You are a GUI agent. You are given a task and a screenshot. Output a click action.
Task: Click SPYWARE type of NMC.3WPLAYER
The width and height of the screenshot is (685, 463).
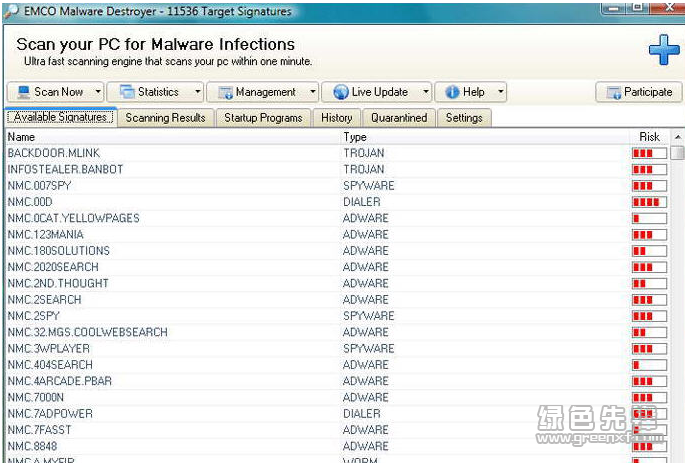[x=368, y=349]
